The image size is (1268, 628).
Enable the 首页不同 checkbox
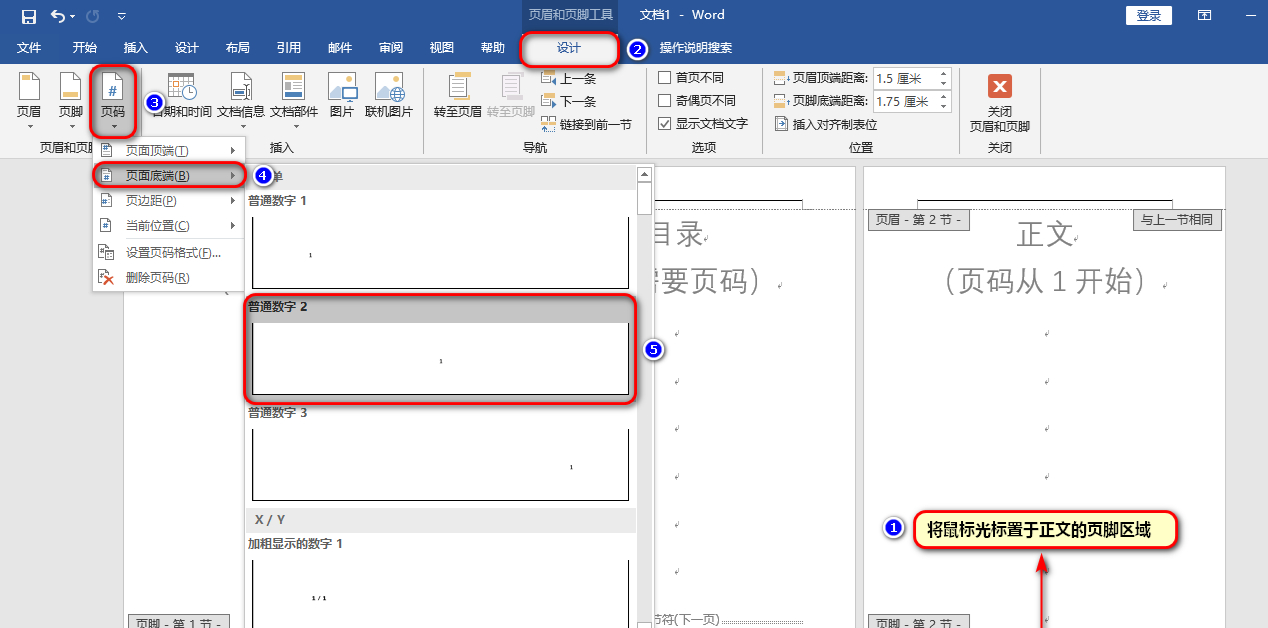(x=665, y=77)
